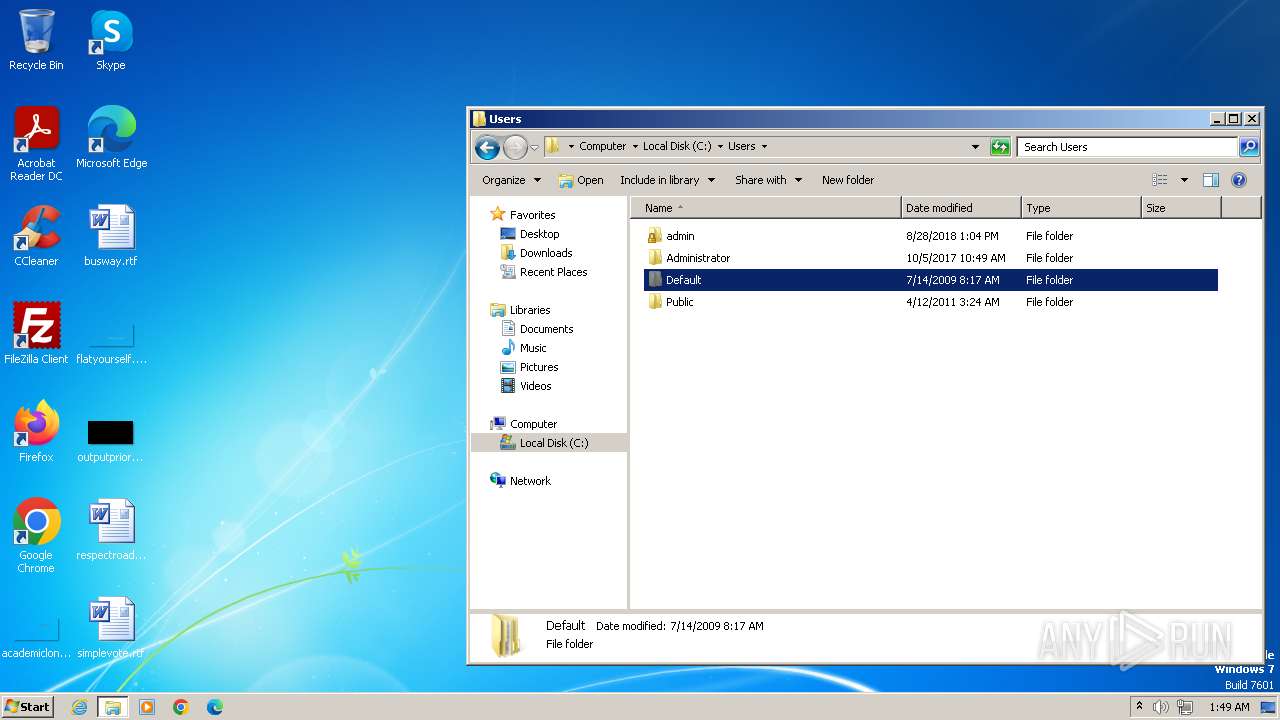Click Computer in the address bar
This screenshot has width=1280, height=720.
(603, 146)
